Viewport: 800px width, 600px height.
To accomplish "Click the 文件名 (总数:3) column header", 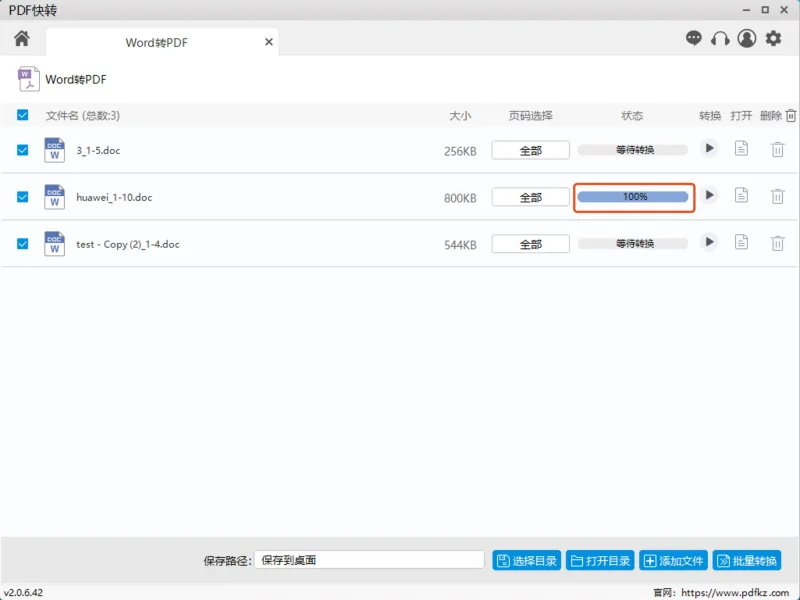I will (x=83, y=116).
